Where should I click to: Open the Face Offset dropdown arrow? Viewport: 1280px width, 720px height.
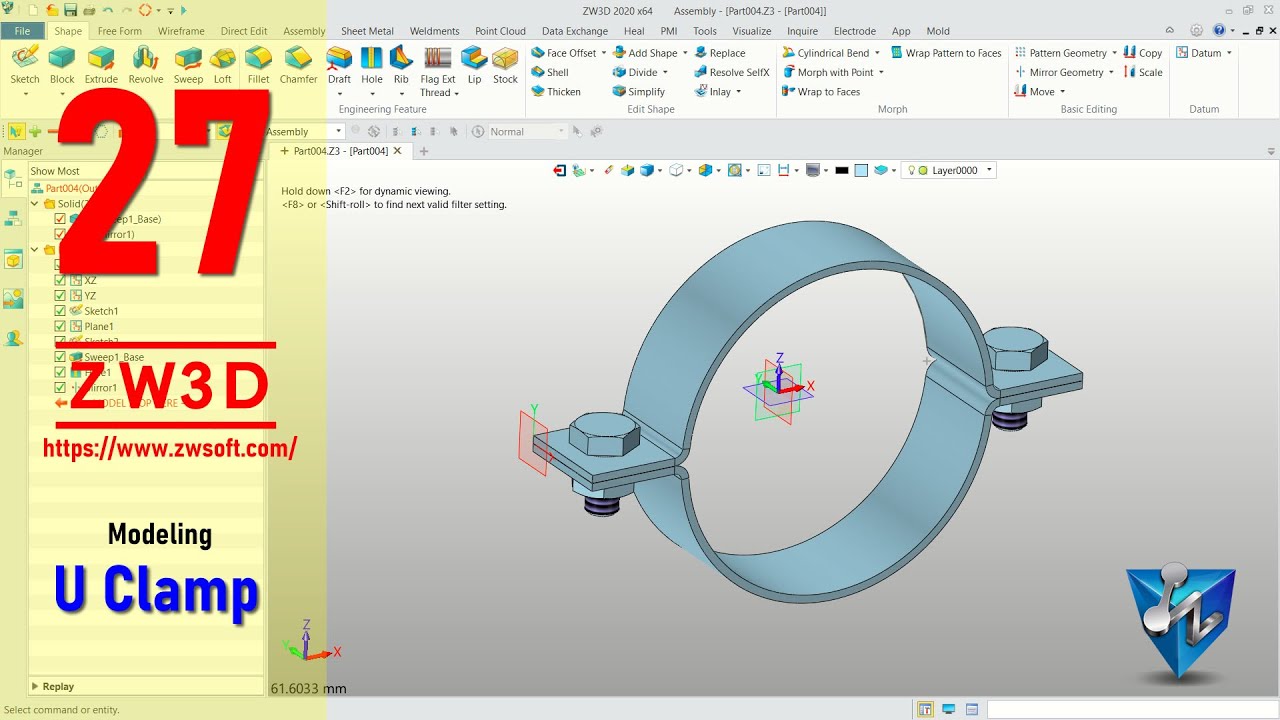[604, 53]
